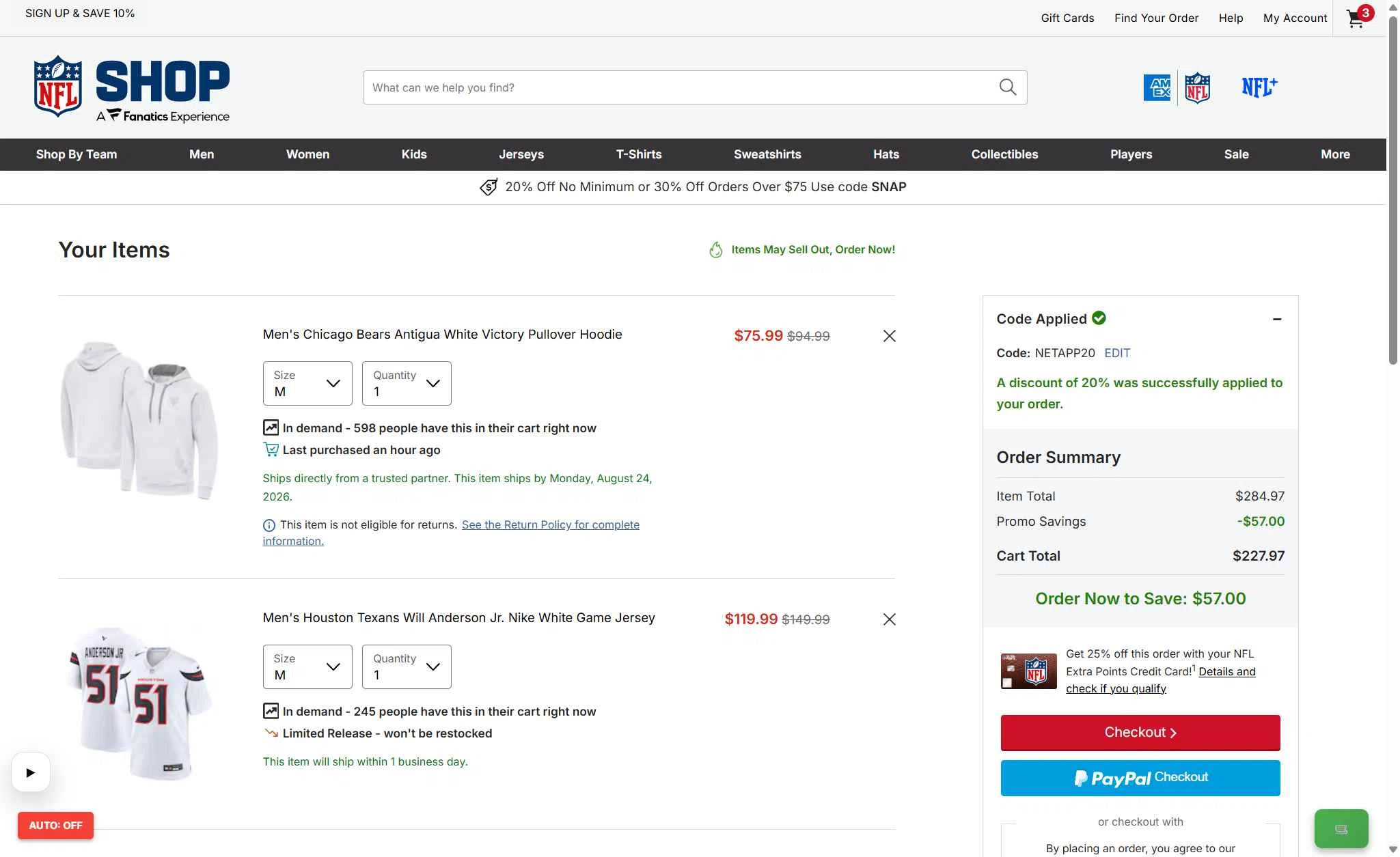Open Gift Cards link
The image size is (1400, 857).
1067,18
